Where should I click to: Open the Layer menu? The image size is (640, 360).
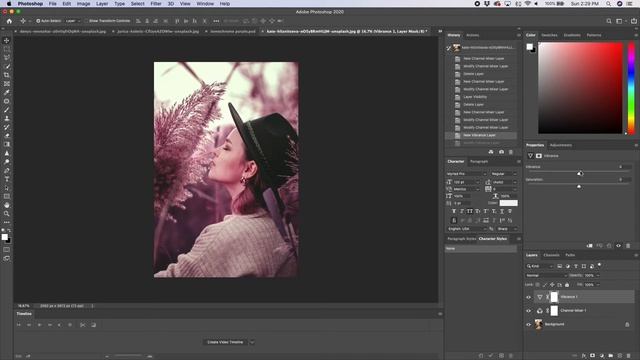tap(102, 4)
